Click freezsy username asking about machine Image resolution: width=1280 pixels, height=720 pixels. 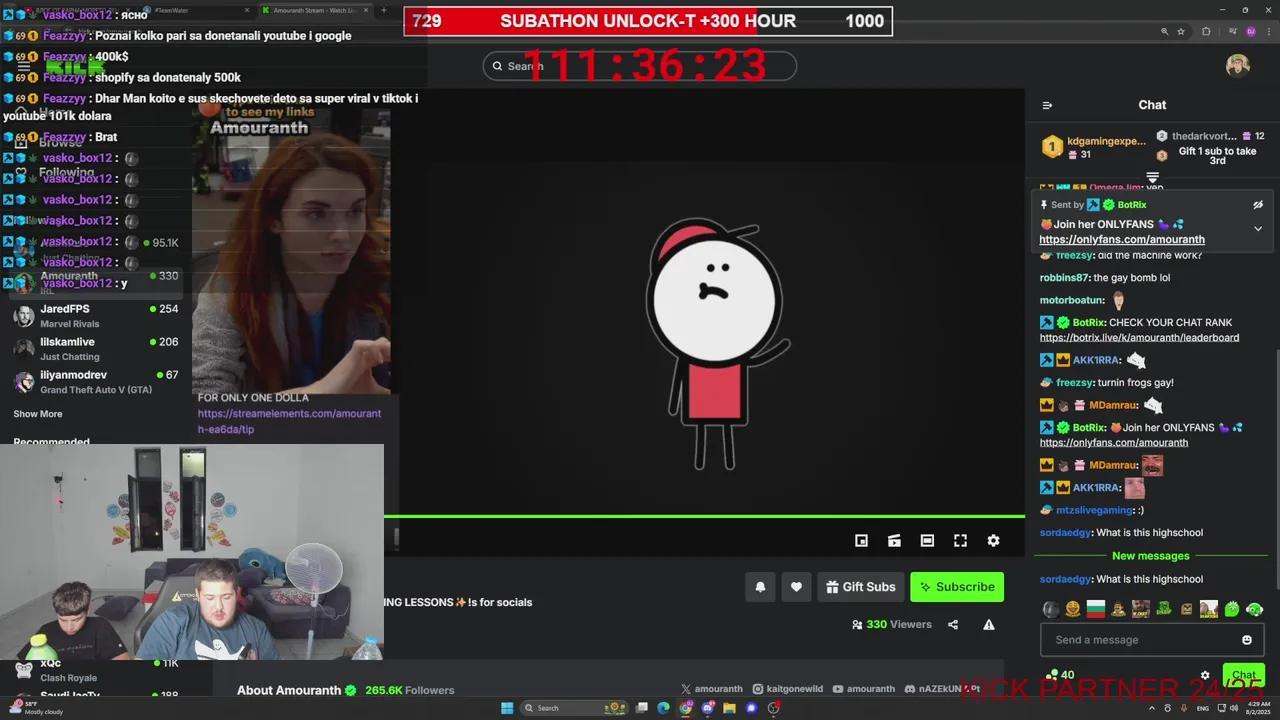[x=1075, y=255]
